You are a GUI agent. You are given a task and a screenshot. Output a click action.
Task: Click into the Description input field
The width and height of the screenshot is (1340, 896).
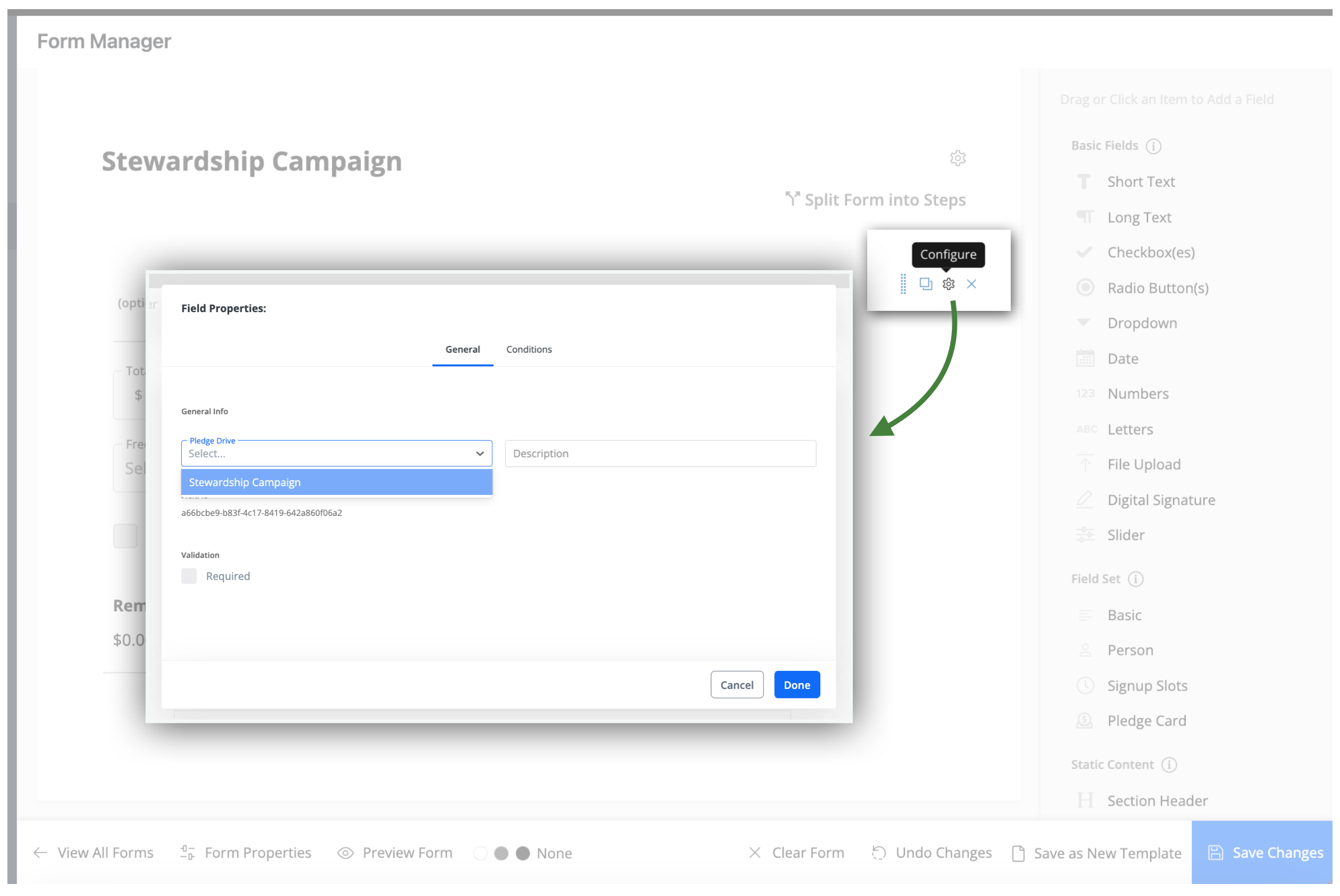[660, 454]
